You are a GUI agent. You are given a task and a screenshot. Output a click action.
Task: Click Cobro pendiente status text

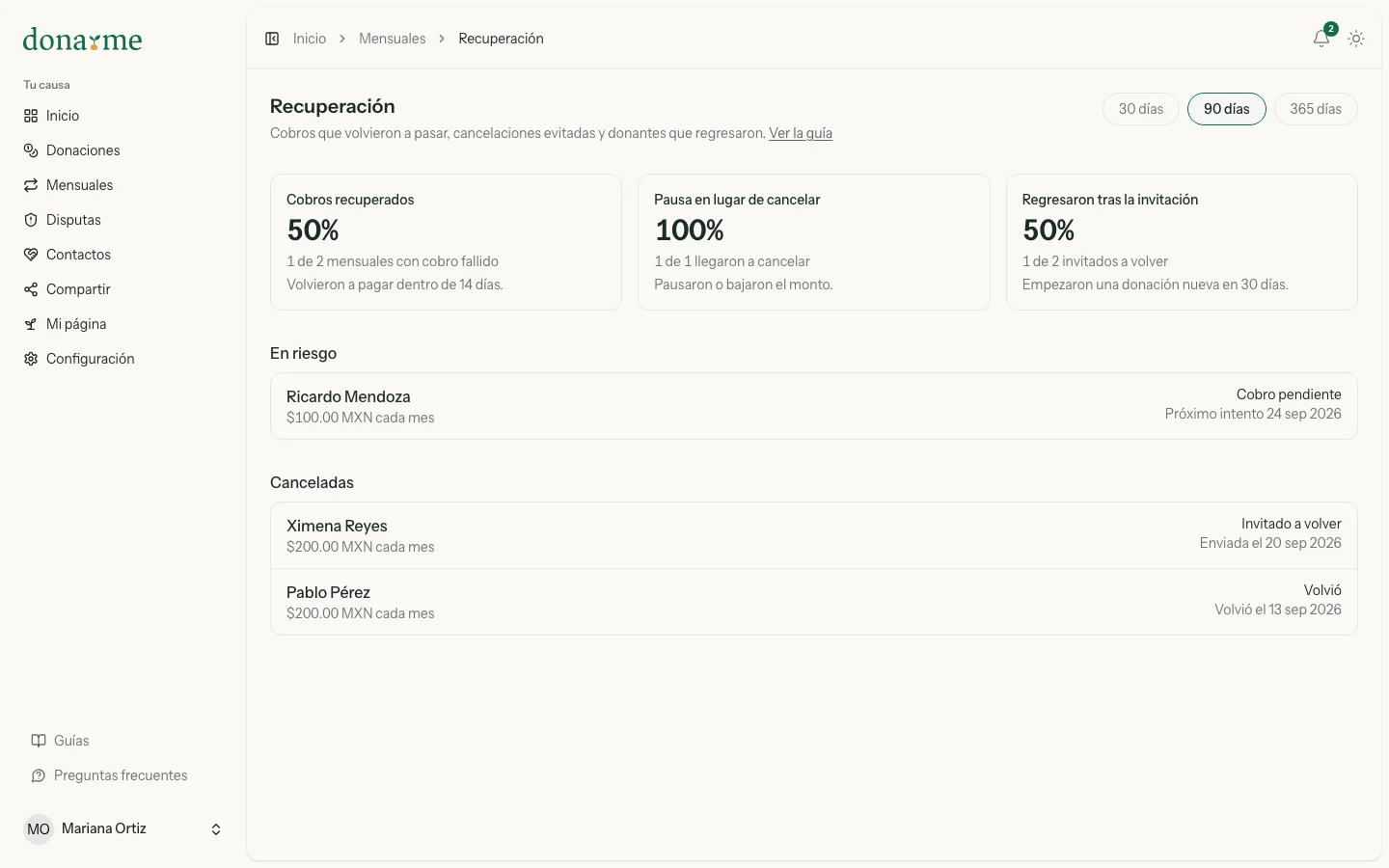pyautogui.click(x=1289, y=394)
